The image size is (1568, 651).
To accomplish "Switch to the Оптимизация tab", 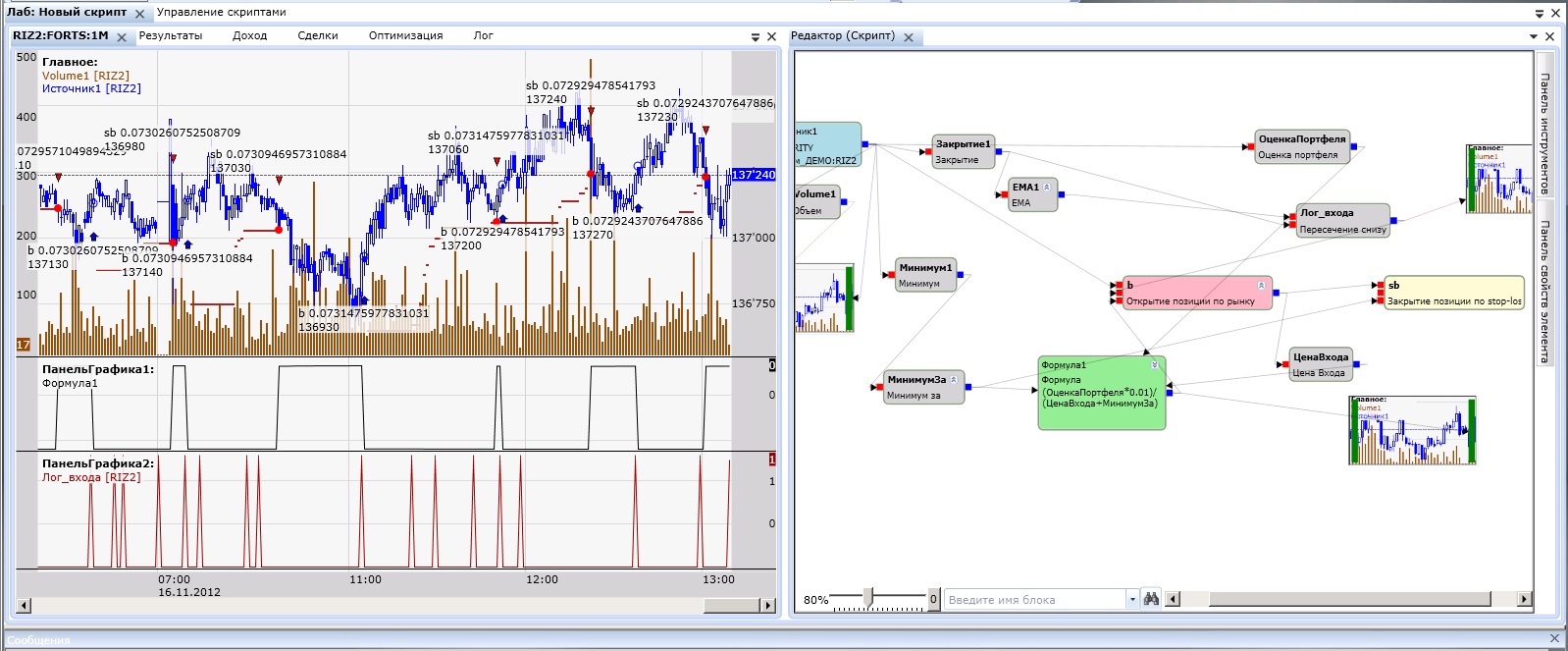I will tap(405, 35).
